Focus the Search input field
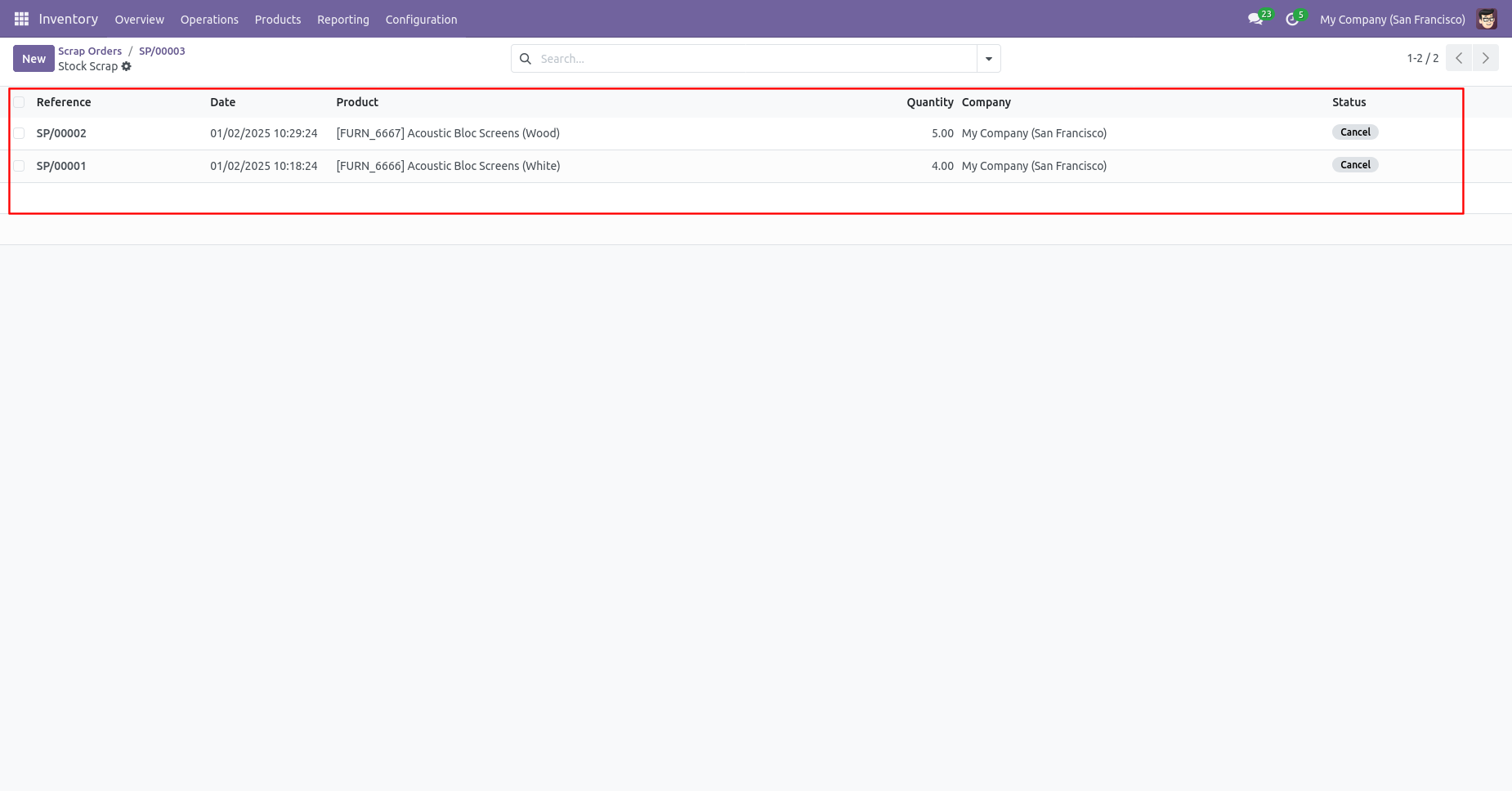 click(756, 59)
